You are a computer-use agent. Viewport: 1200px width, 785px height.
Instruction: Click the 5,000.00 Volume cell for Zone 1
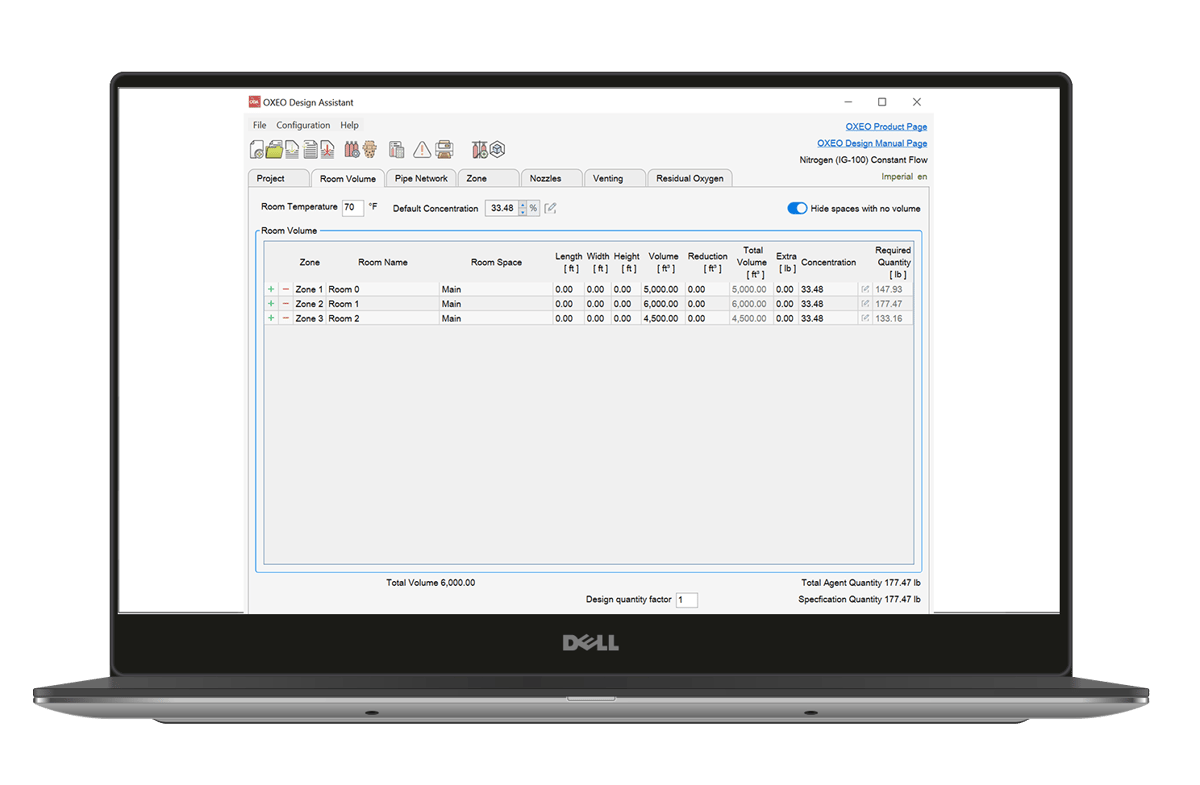pos(663,289)
